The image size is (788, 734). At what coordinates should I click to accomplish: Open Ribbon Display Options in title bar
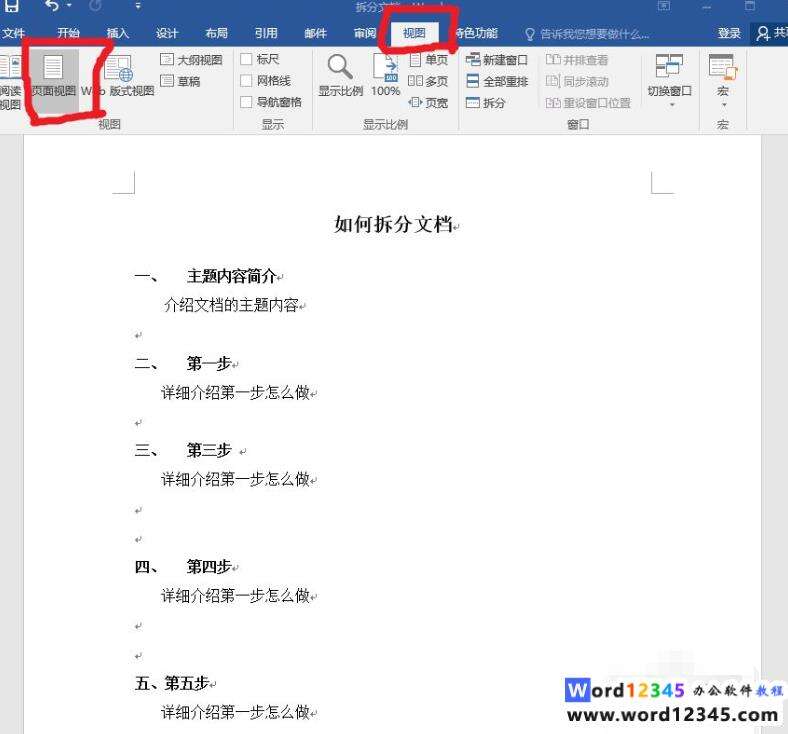click(664, 6)
